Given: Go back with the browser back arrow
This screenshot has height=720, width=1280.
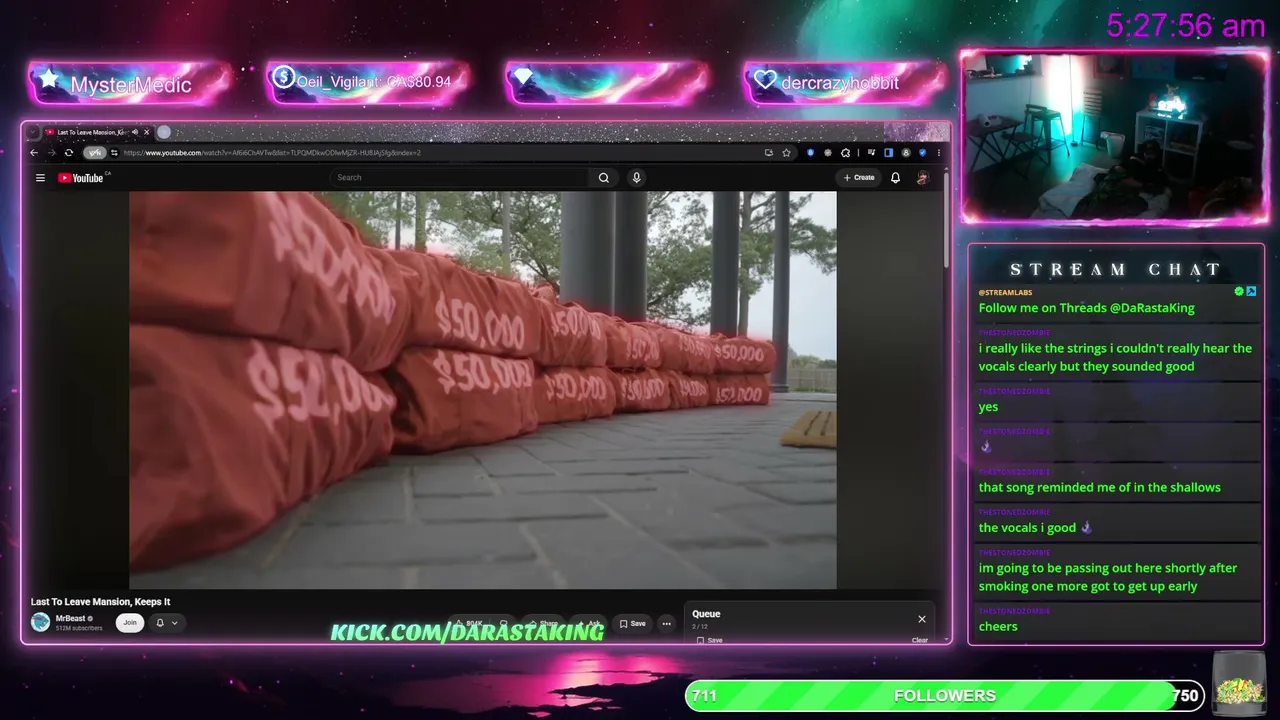Looking at the screenshot, I should 34,153.
